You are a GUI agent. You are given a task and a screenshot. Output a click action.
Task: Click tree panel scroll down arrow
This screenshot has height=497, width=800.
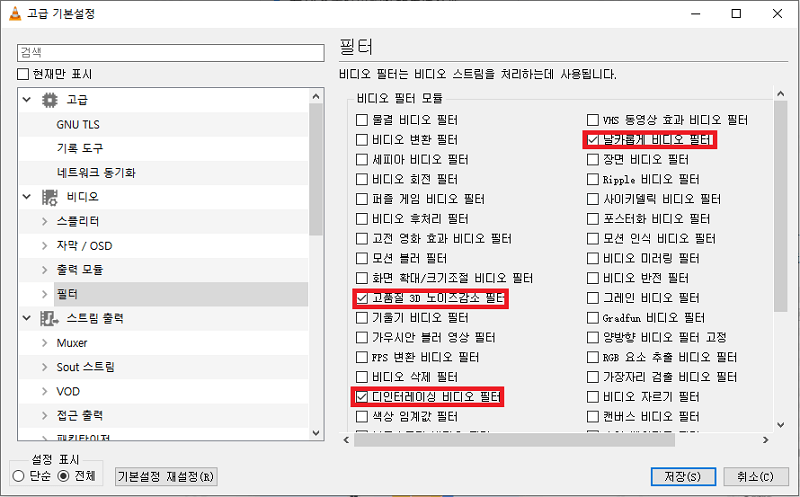tap(316, 433)
